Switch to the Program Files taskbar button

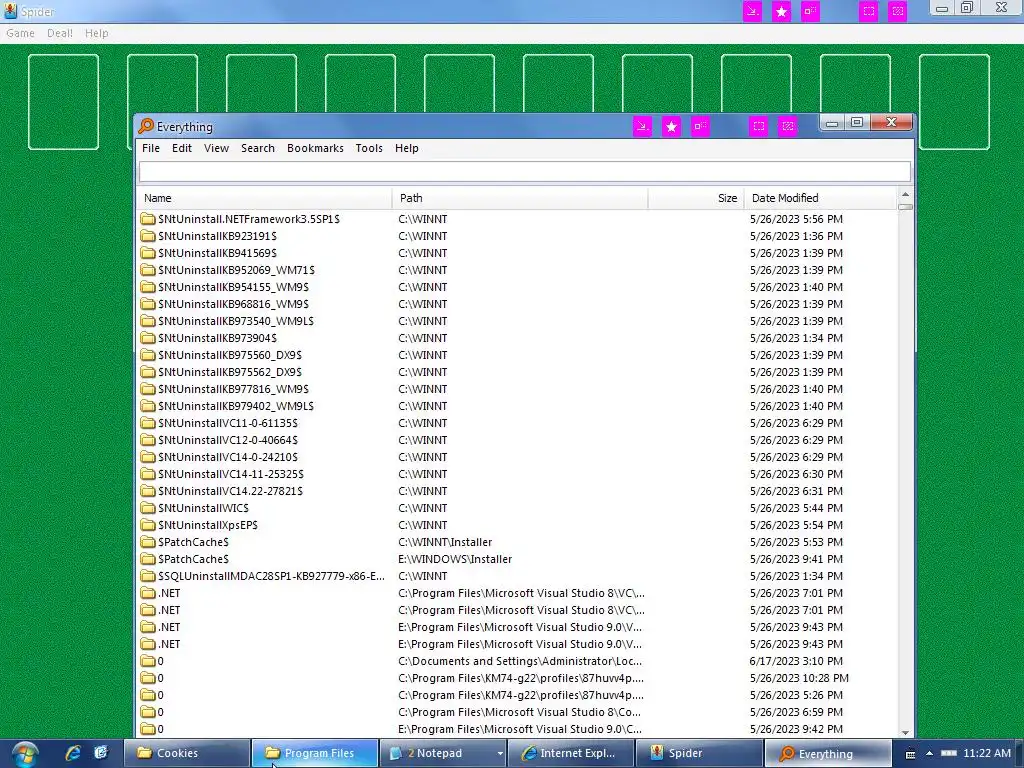click(x=315, y=754)
